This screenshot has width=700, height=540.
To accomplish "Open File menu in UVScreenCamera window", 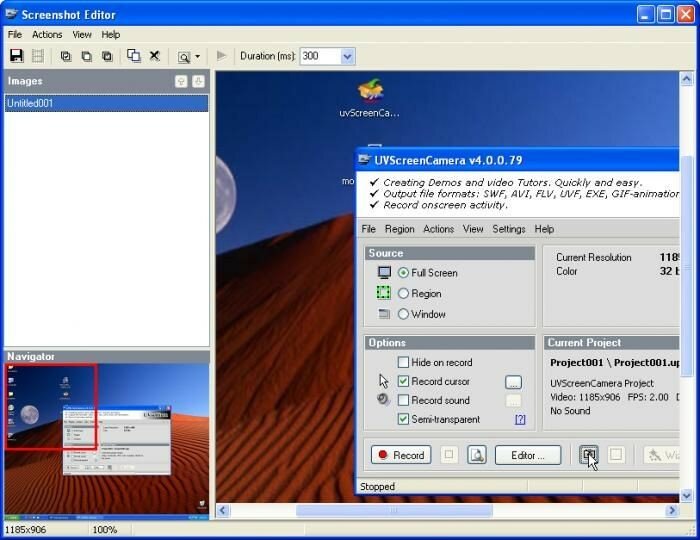I will pyautogui.click(x=368, y=229).
